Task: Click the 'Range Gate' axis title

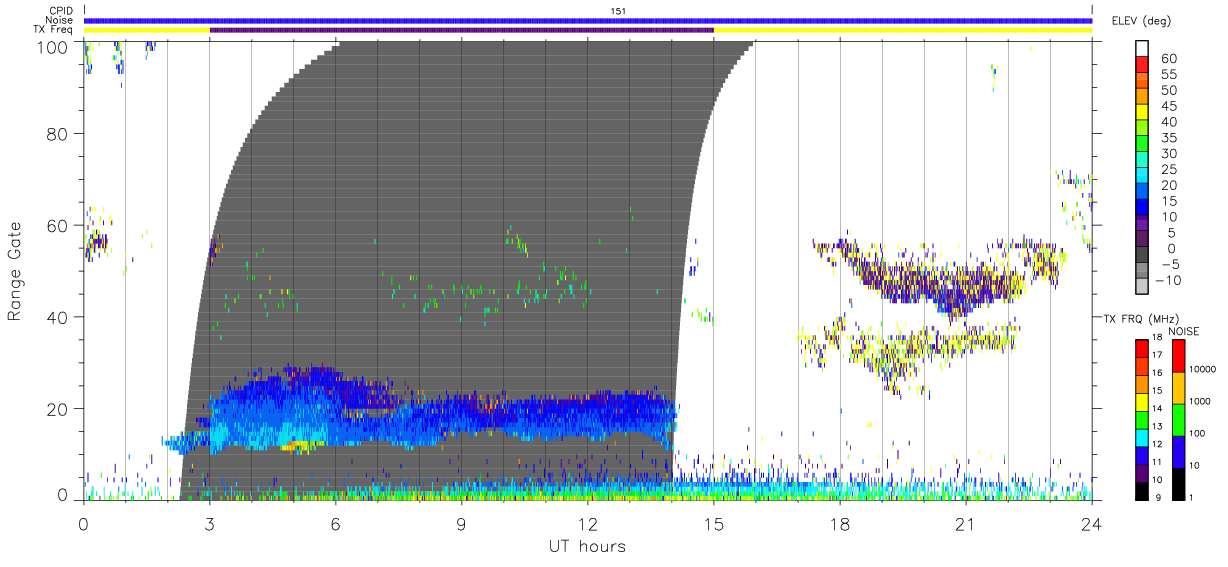Action: coord(15,271)
